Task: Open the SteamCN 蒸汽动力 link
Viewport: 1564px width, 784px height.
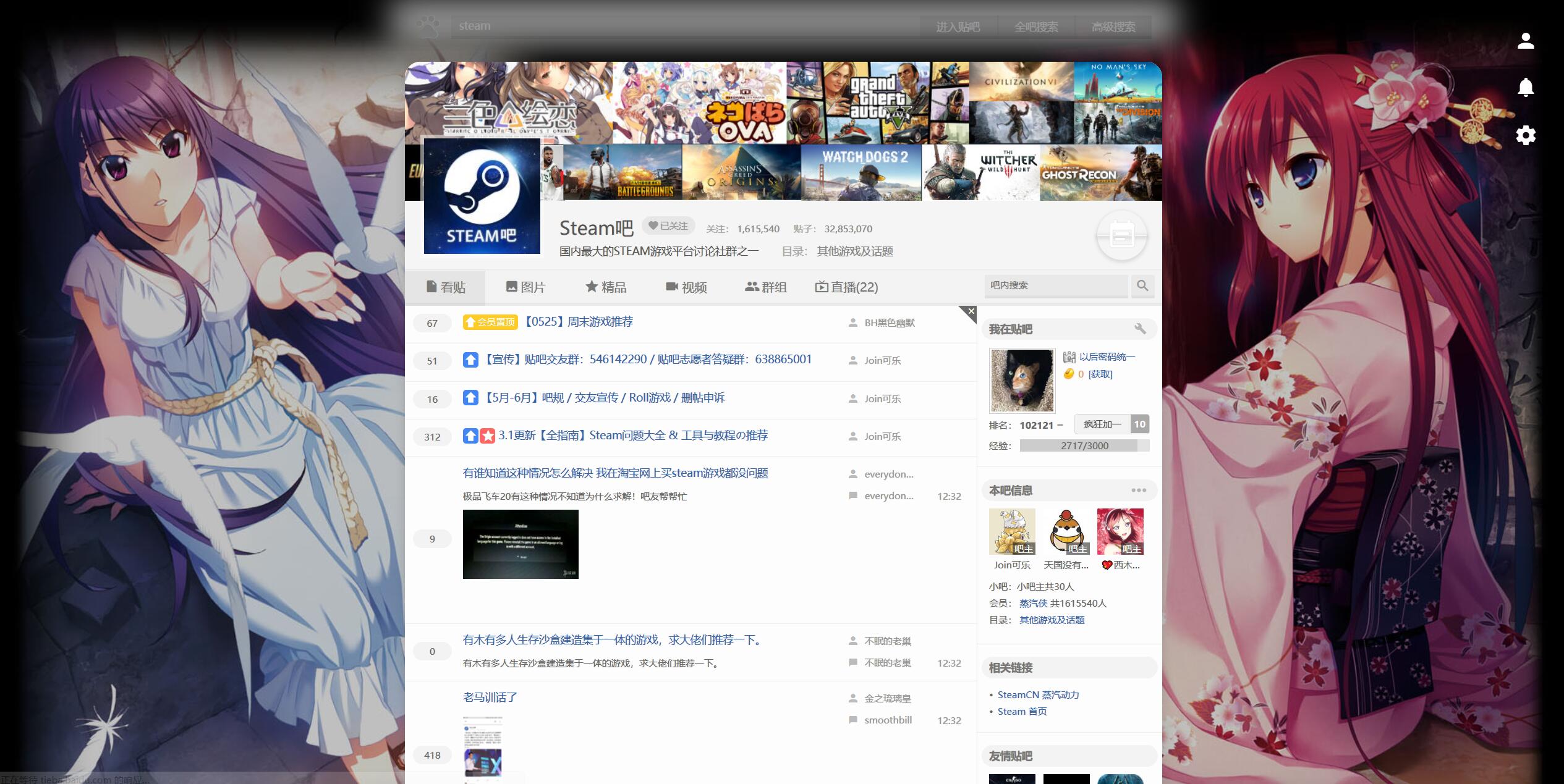Action: tap(1038, 694)
